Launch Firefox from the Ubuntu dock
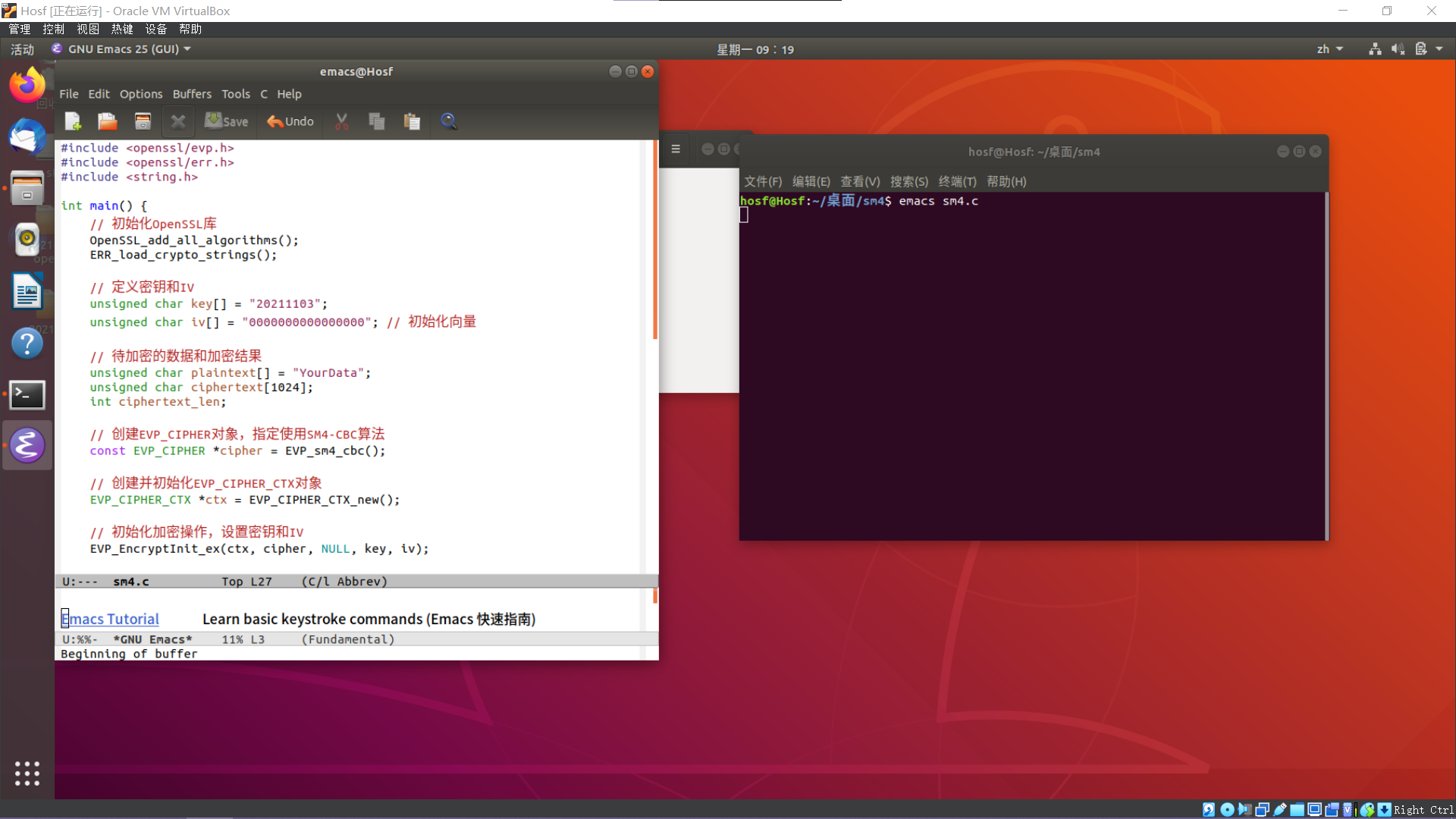This screenshot has width=1456, height=819. [x=27, y=84]
